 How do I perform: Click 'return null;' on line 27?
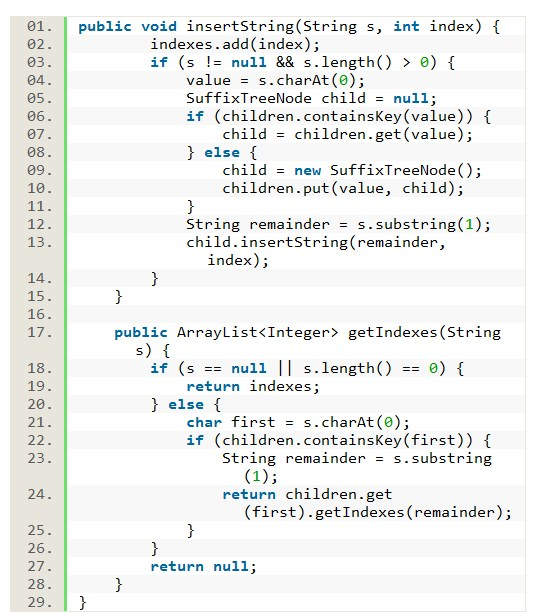tap(203, 567)
